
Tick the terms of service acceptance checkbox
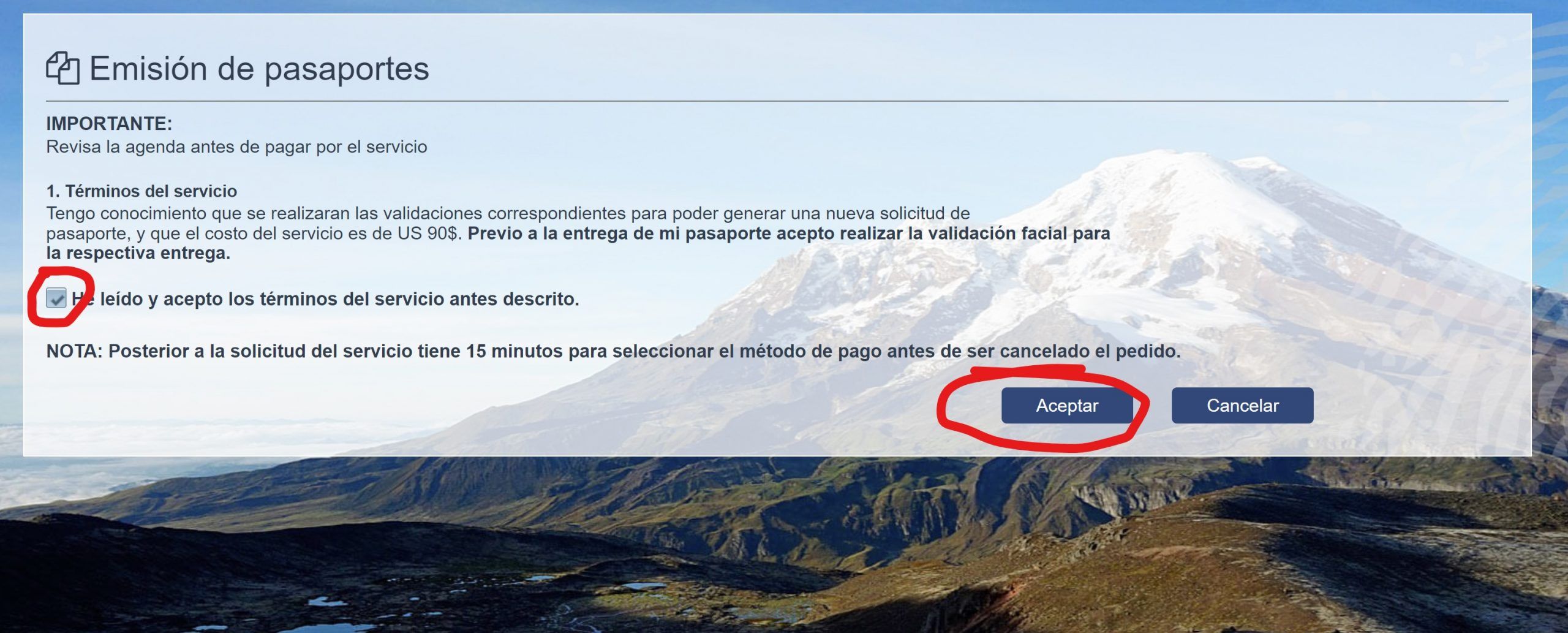pos(56,298)
